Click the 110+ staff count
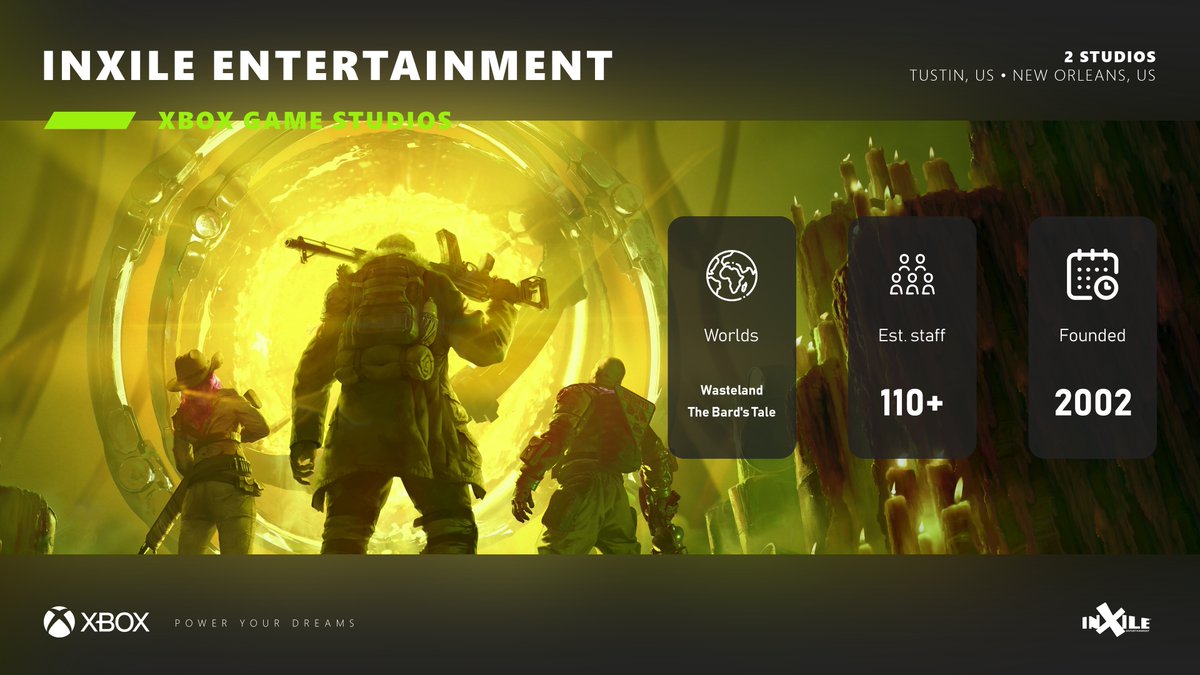Viewport: 1200px width, 675px height. coord(912,403)
